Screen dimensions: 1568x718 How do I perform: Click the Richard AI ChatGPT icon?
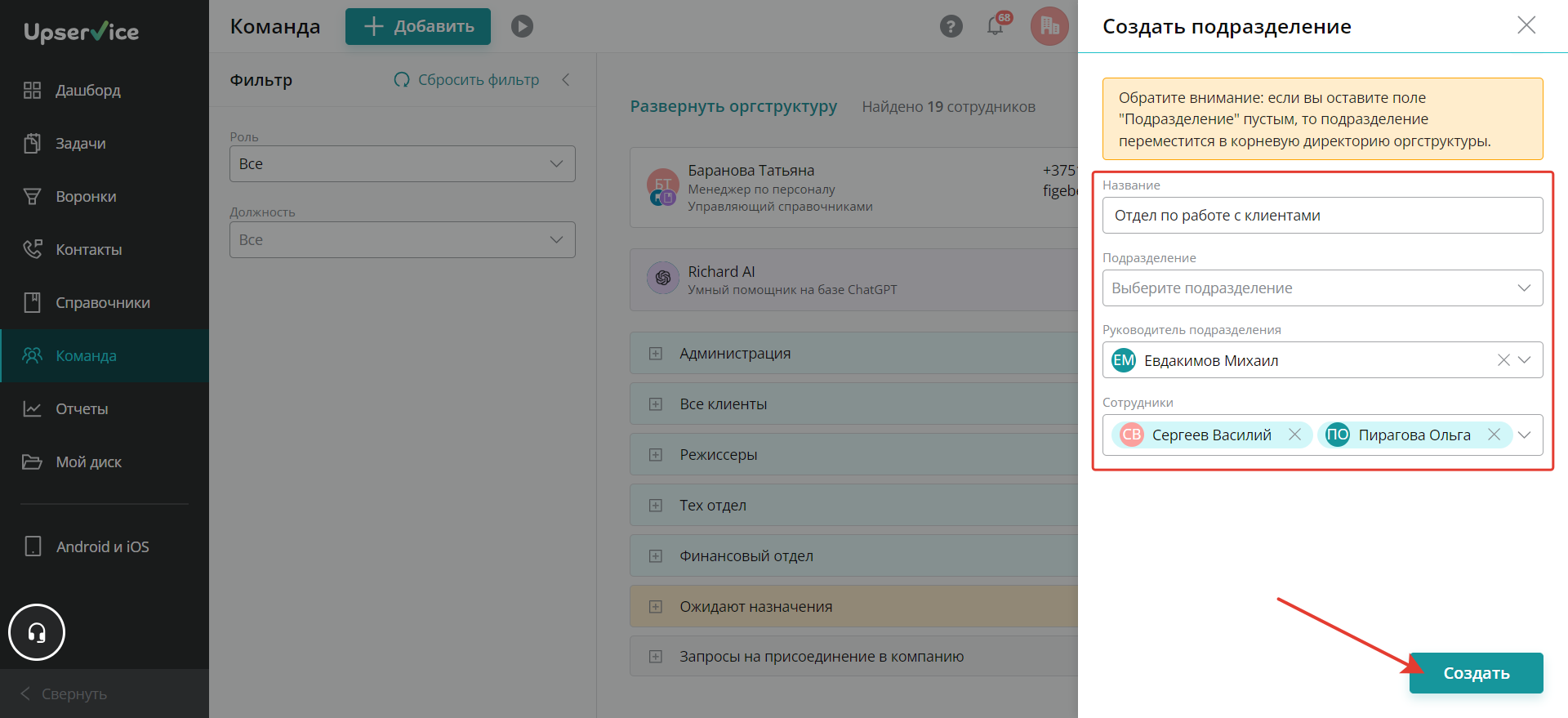663,278
